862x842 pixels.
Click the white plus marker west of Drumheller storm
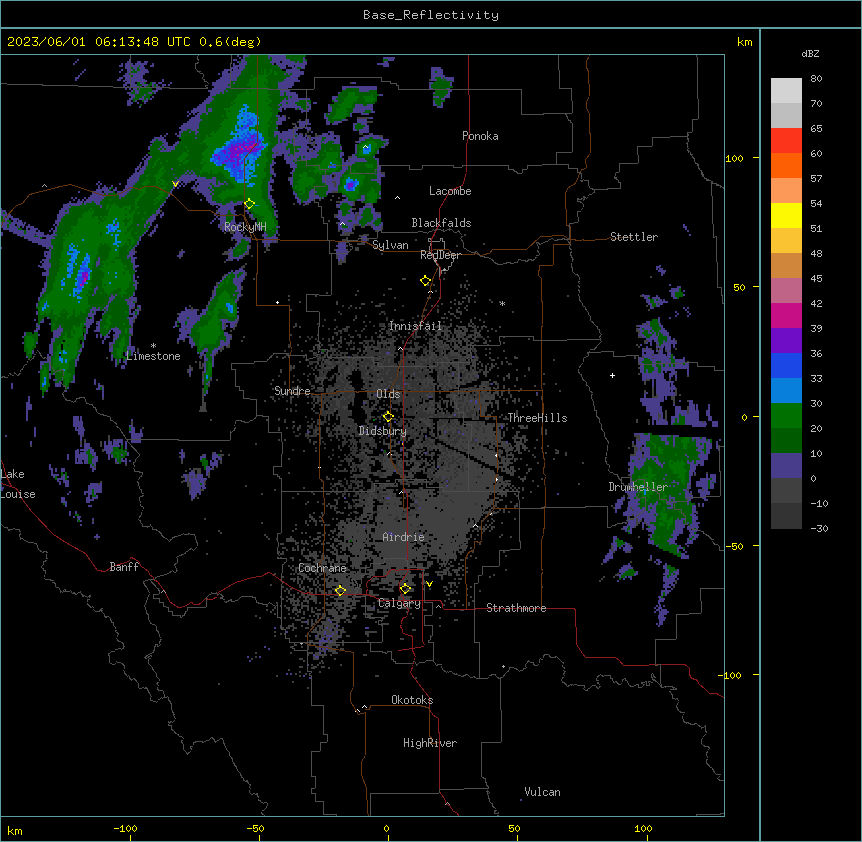pos(612,375)
